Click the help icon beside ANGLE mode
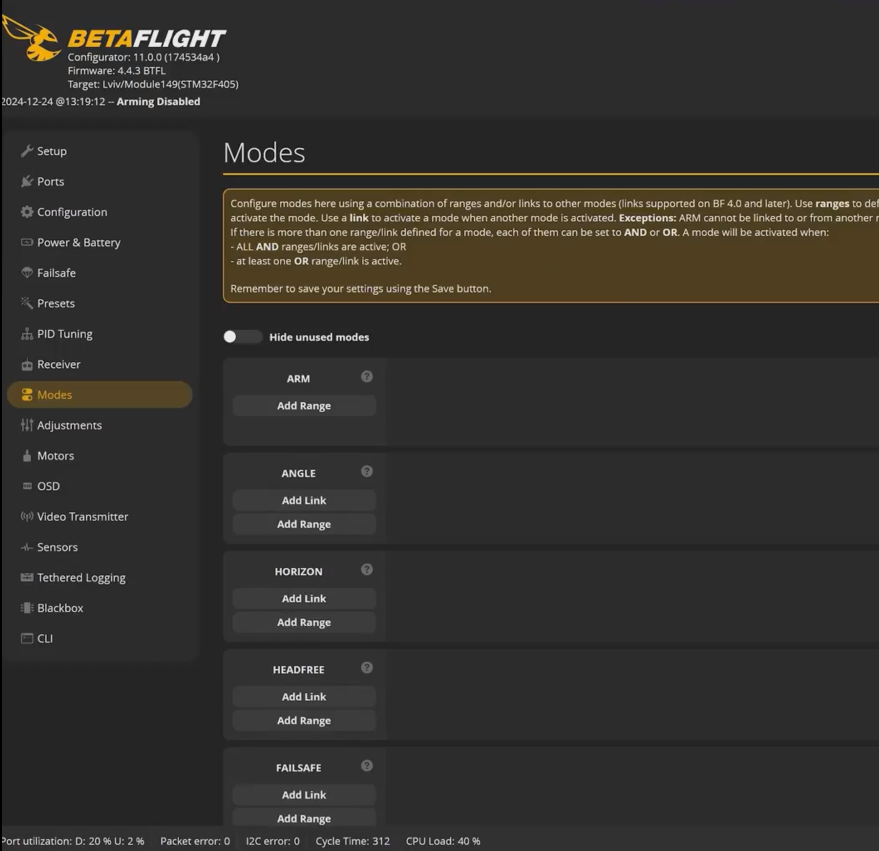The width and height of the screenshot is (879, 851). pyautogui.click(x=367, y=471)
